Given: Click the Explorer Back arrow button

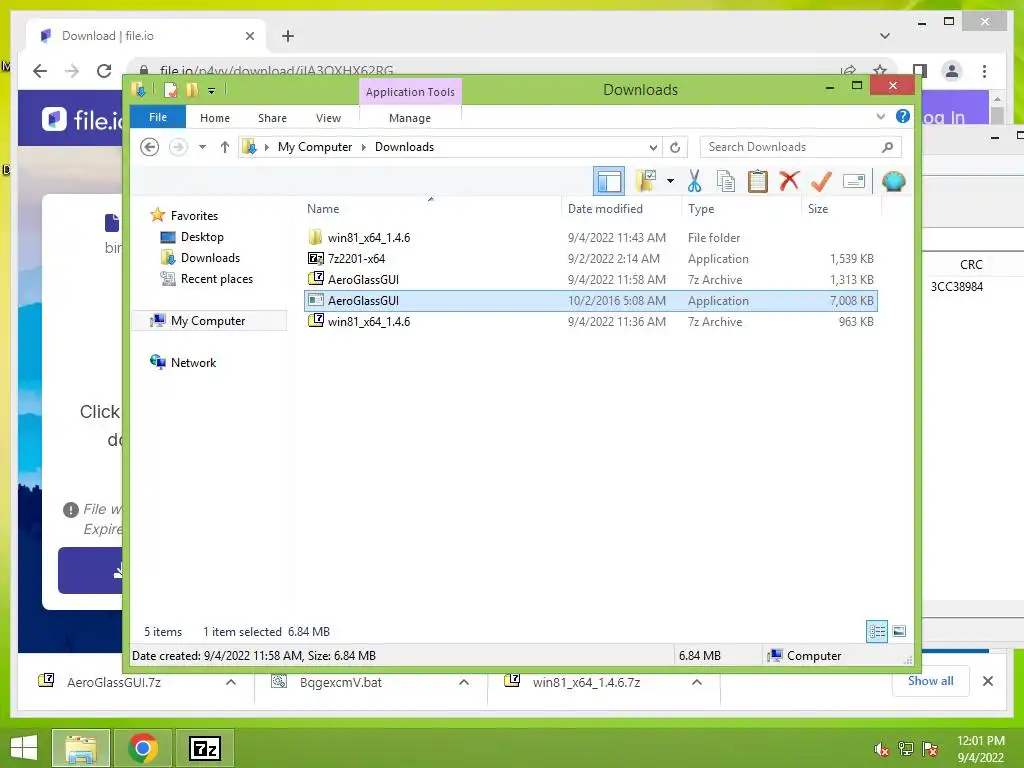Looking at the screenshot, I should click(150, 147).
